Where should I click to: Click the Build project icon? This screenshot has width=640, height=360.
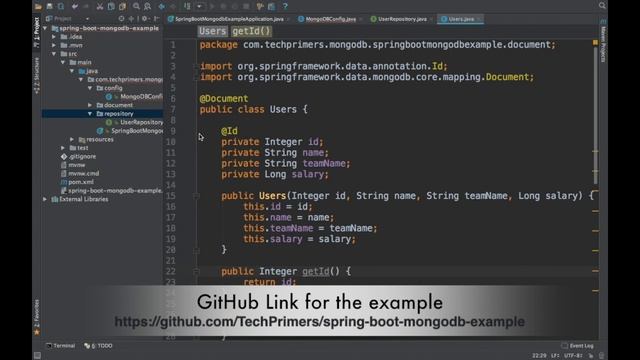click(x=187, y=7)
